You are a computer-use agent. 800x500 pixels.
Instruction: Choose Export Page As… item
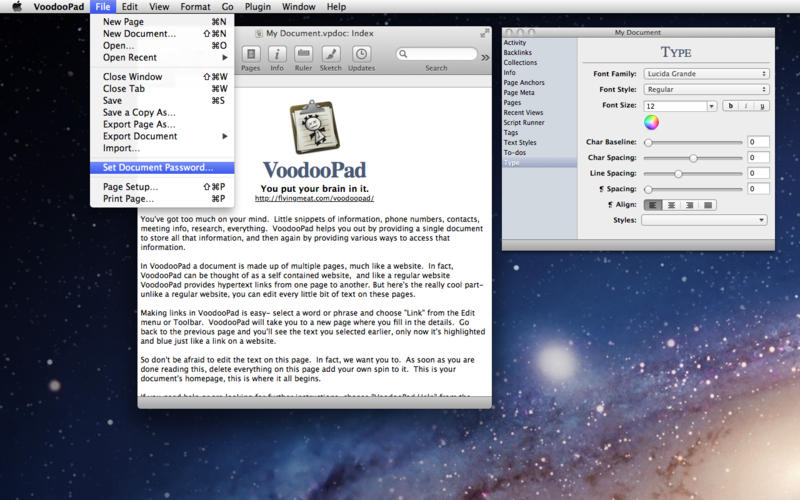pyautogui.click(x=162, y=124)
